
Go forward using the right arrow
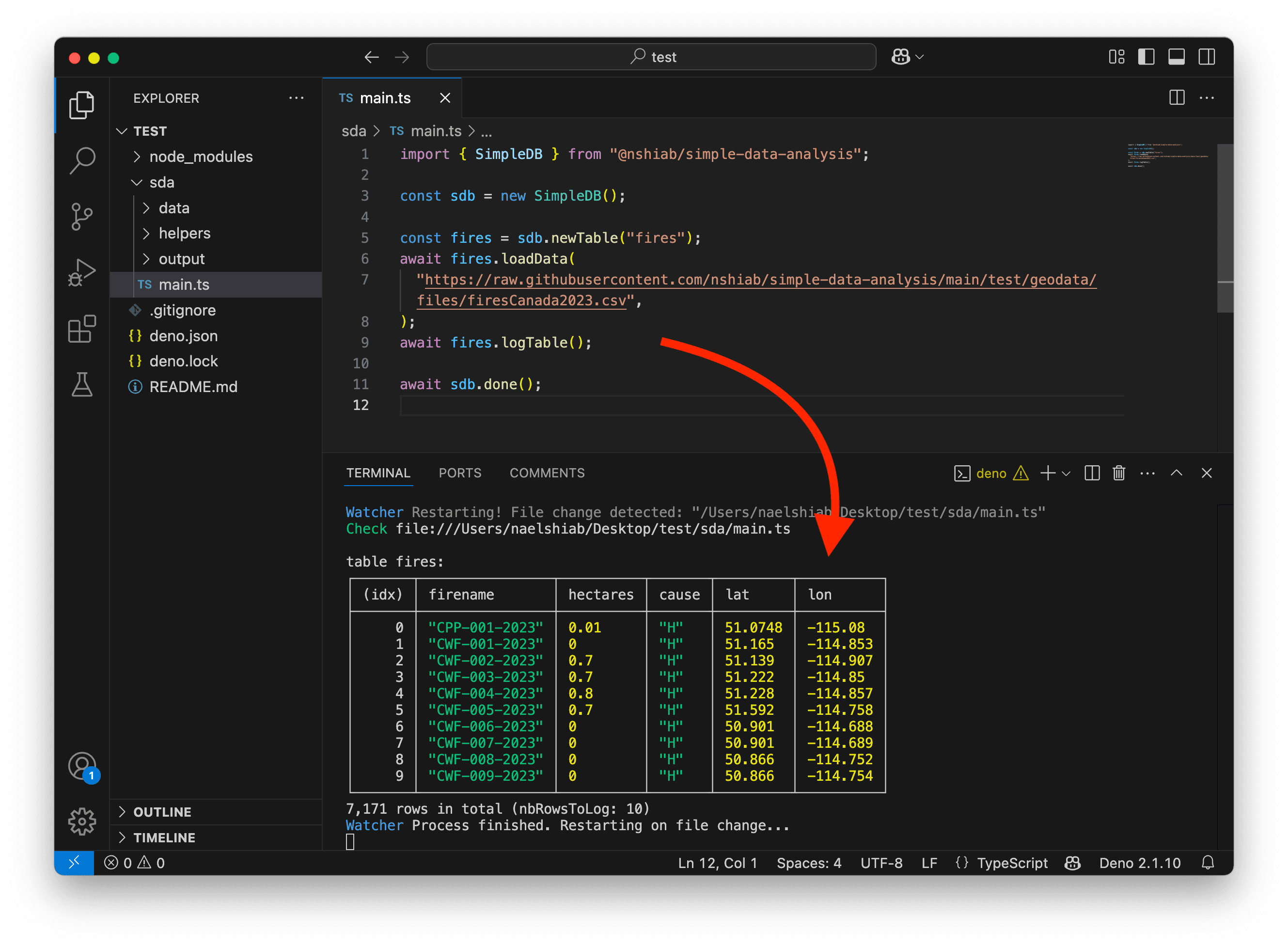[402, 57]
